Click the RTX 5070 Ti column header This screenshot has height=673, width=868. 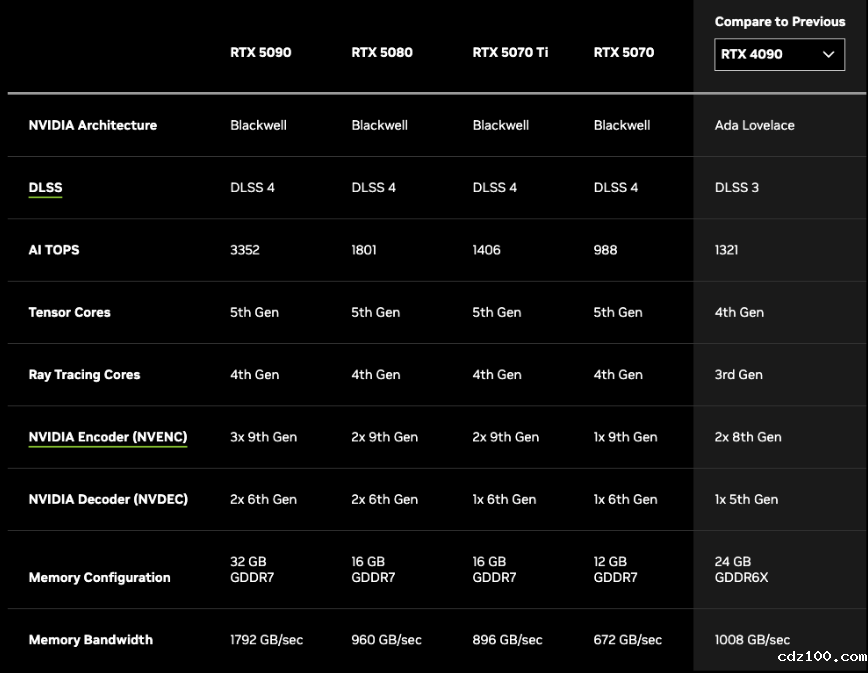tap(510, 52)
